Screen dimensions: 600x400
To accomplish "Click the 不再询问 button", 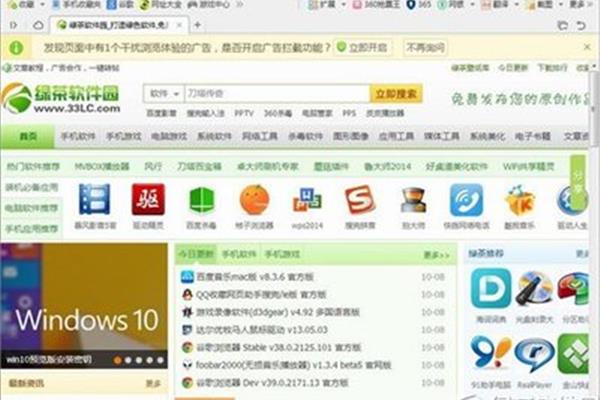I will 425,47.
